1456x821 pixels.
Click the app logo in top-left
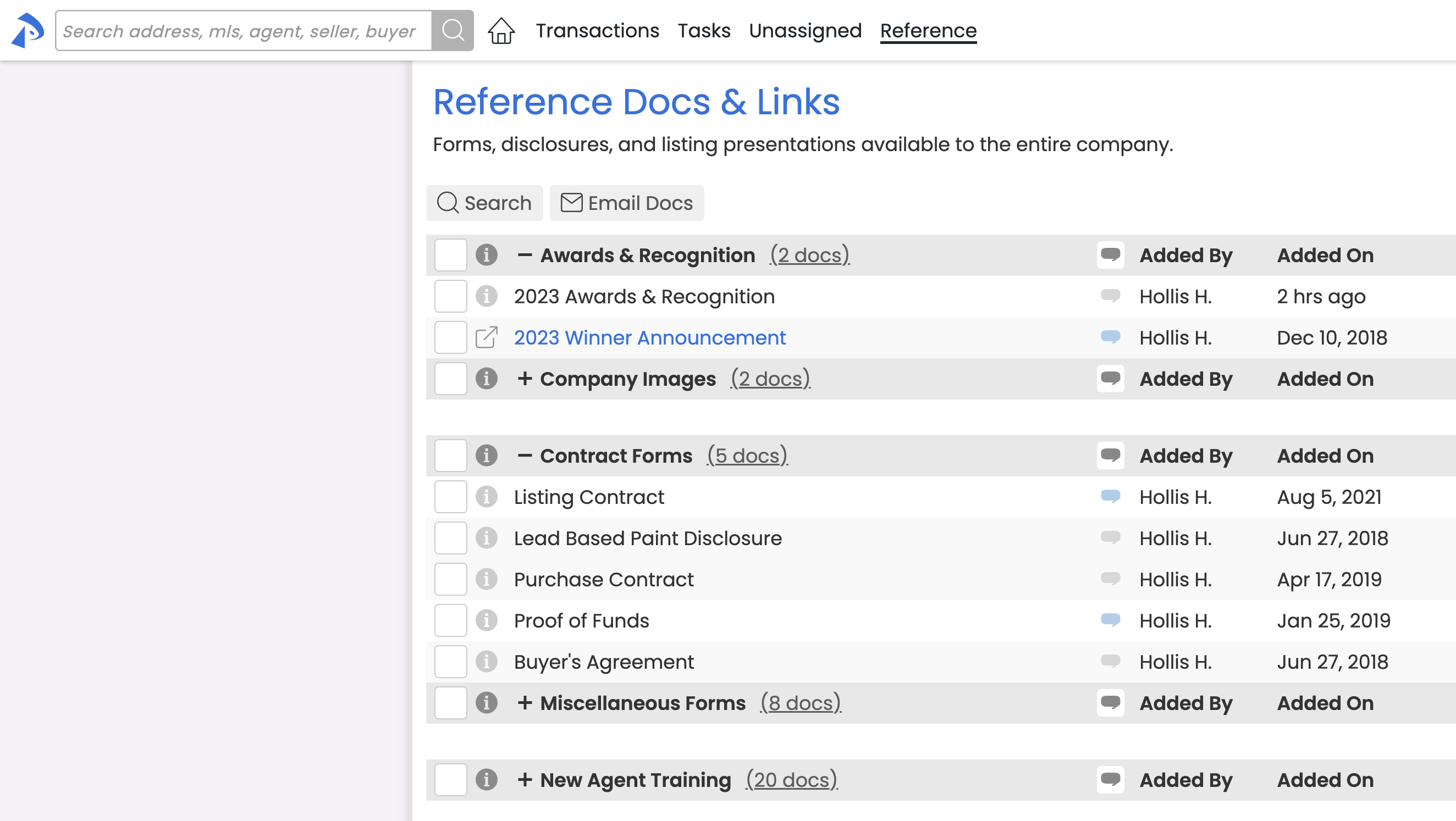tap(27, 31)
